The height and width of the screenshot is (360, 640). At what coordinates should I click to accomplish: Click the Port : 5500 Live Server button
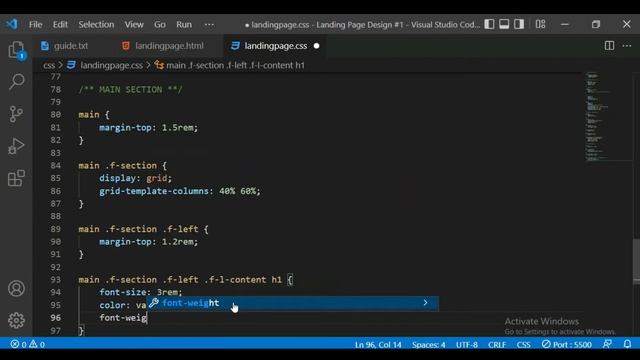tap(567, 344)
